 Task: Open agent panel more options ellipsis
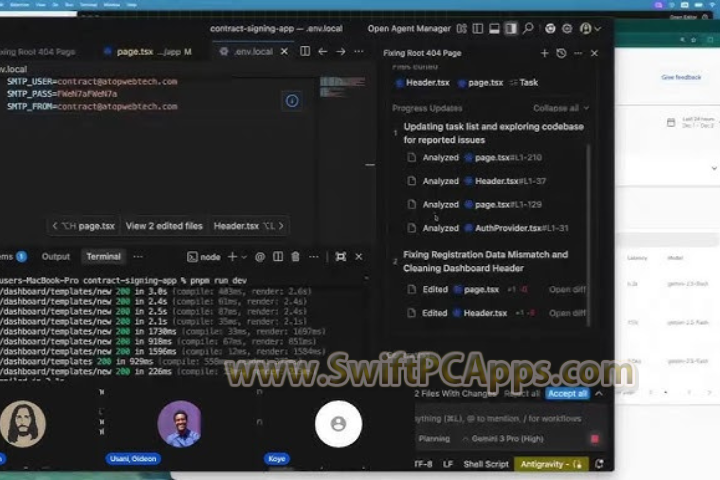[x=578, y=53]
